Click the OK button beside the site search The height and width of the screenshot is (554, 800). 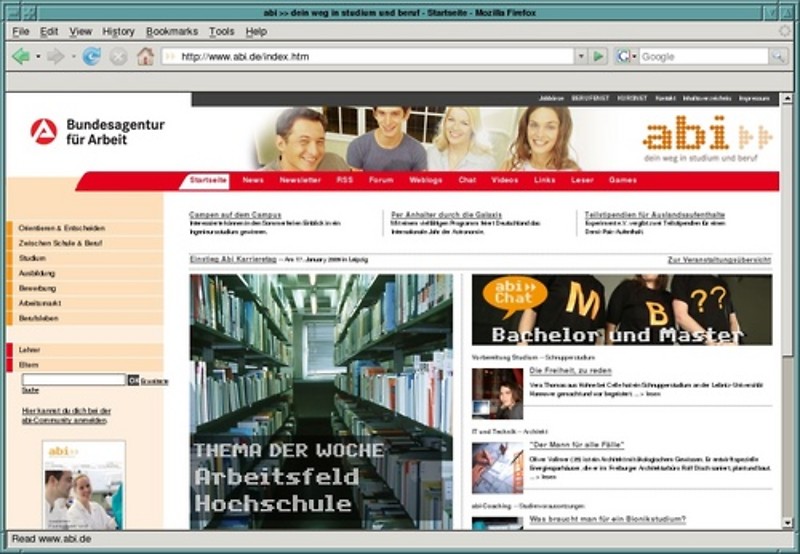click(x=133, y=380)
